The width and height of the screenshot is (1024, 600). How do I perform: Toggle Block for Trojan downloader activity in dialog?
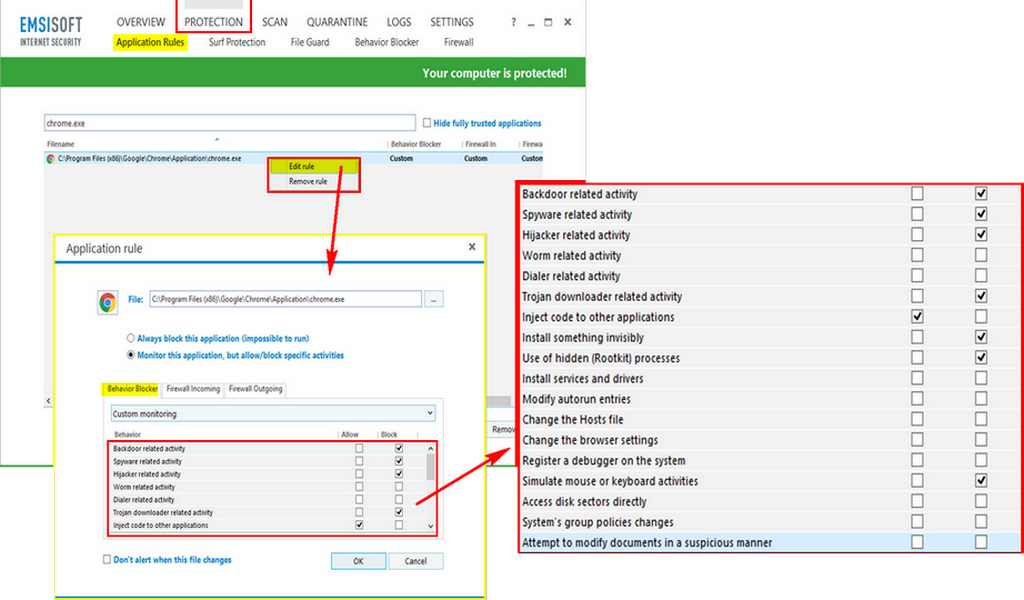point(399,513)
